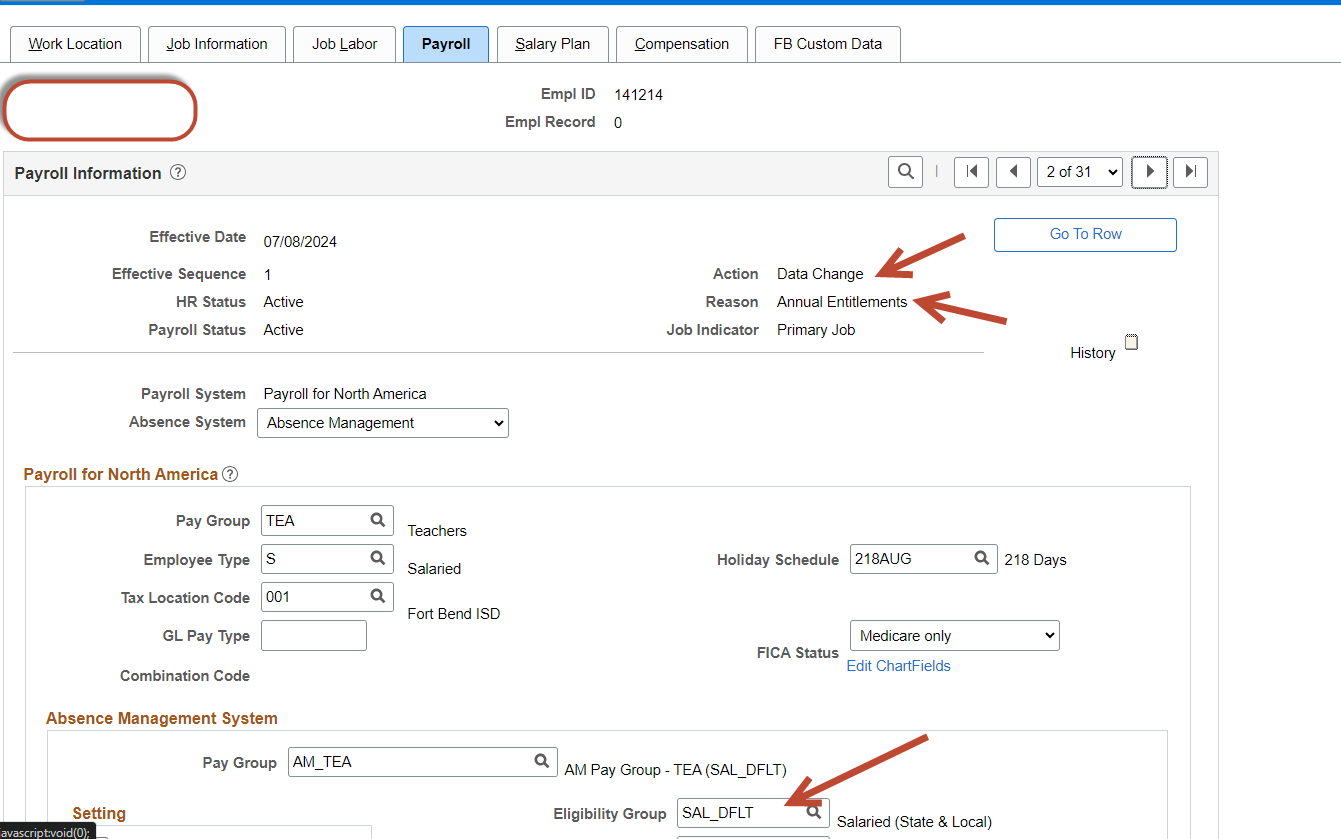Image resolution: width=1341 pixels, height=839 pixels.
Task: Switch to the Job Information tab
Action: pyautogui.click(x=217, y=44)
